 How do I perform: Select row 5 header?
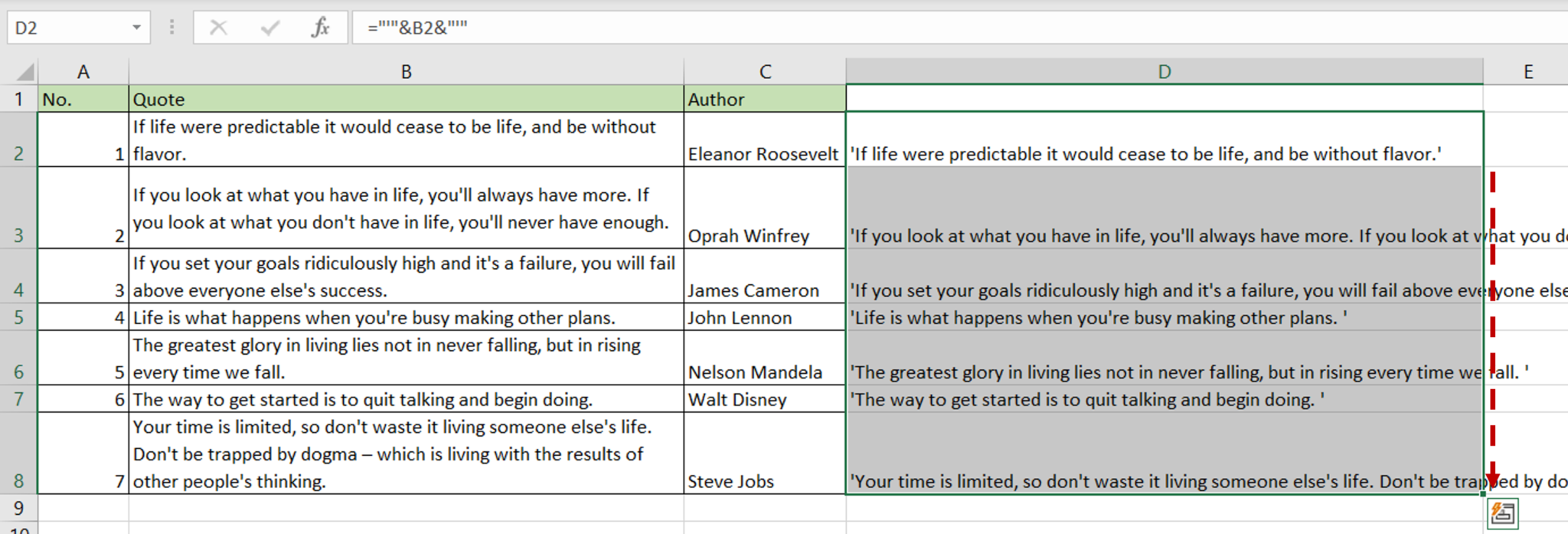(19, 317)
